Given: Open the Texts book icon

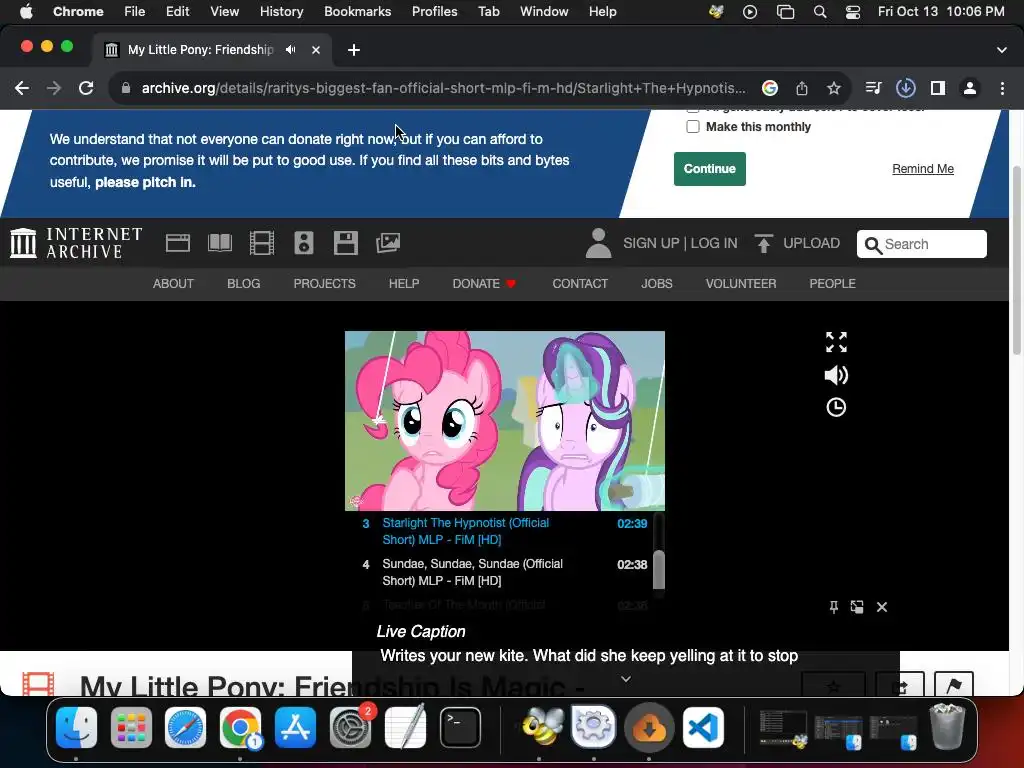Looking at the screenshot, I should [219, 243].
